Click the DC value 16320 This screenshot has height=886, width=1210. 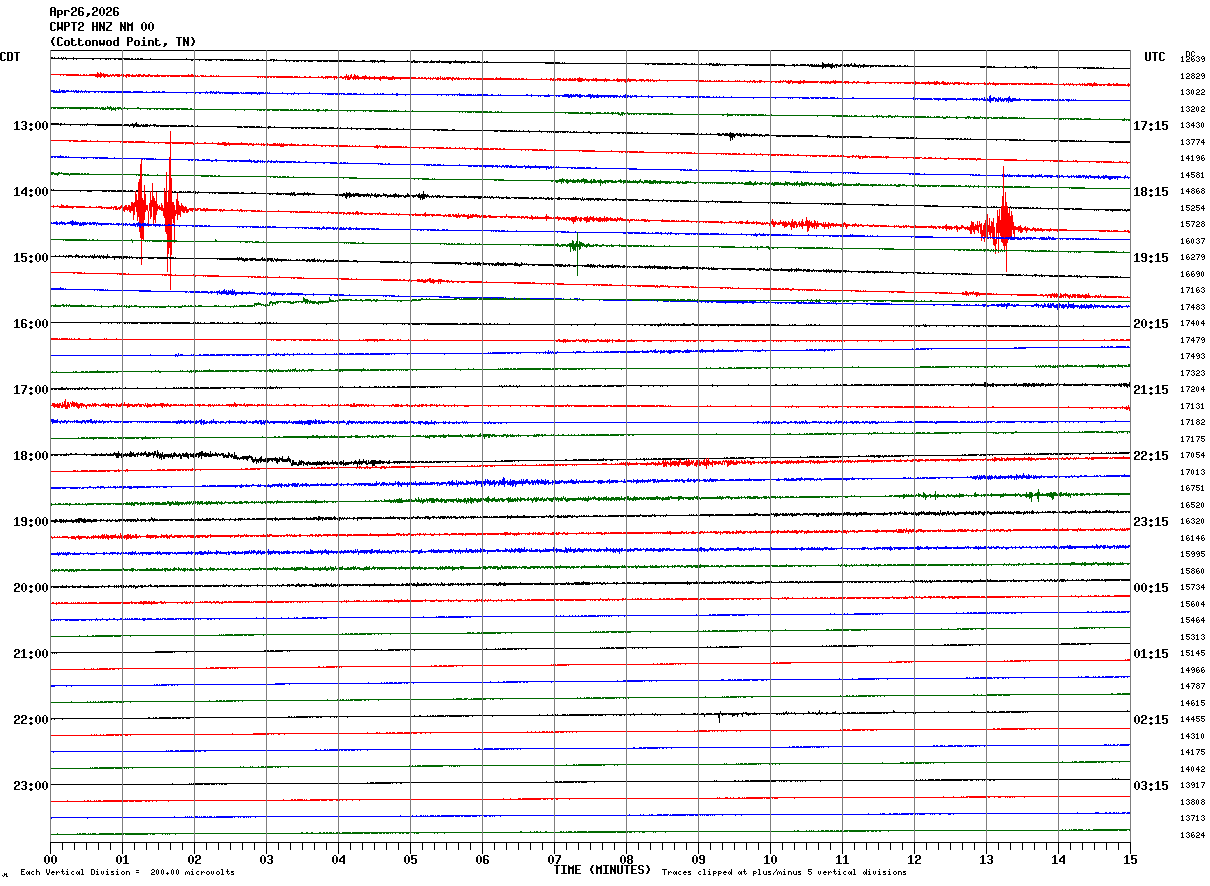click(x=1192, y=522)
